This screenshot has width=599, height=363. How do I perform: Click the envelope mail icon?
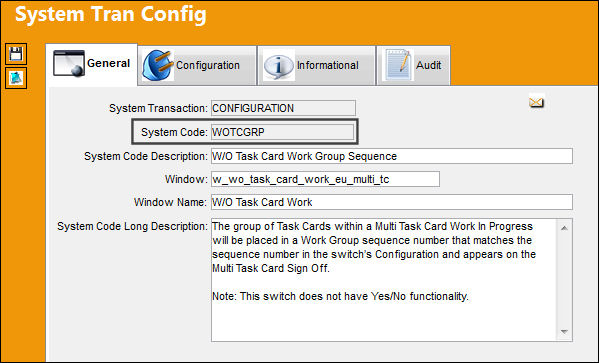coord(536,102)
